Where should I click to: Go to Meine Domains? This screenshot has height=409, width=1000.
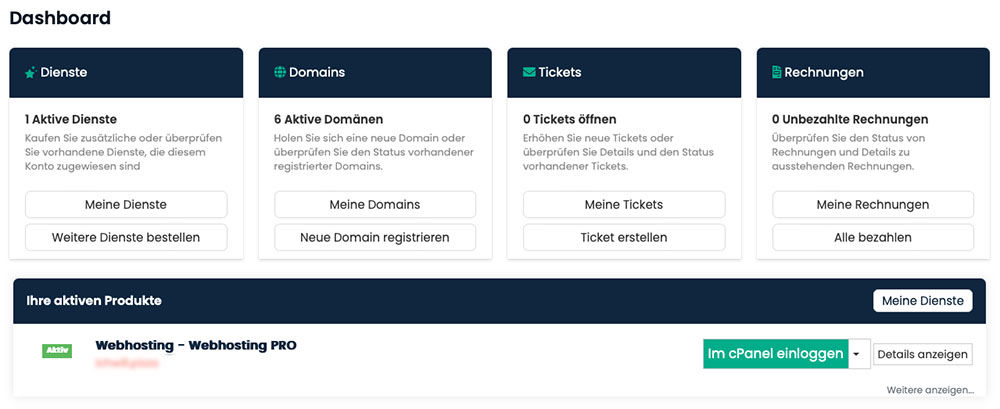click(x=375, y=204)
